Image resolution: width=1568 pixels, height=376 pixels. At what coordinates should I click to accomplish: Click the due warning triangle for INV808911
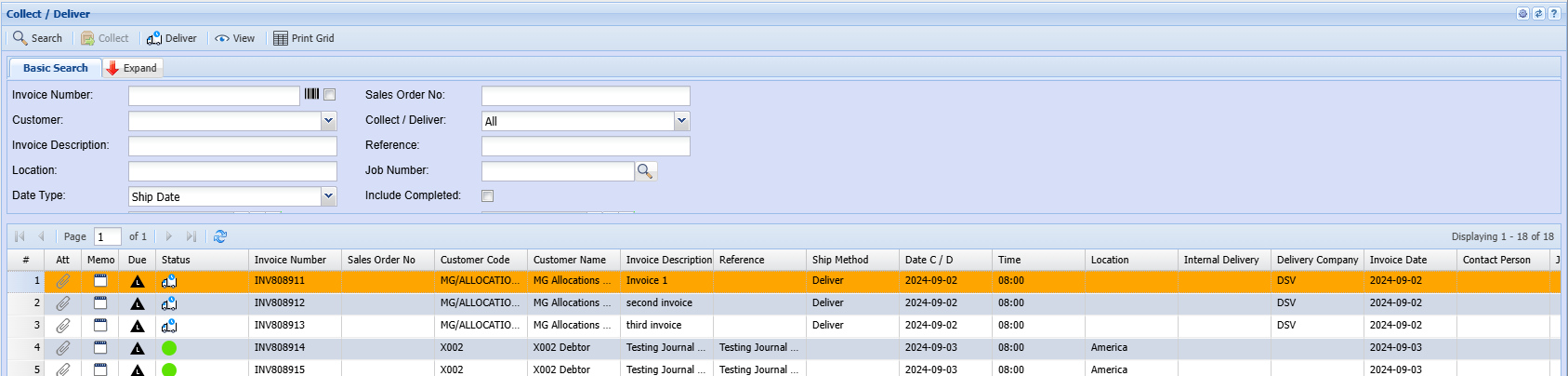[x=138, y=281]
